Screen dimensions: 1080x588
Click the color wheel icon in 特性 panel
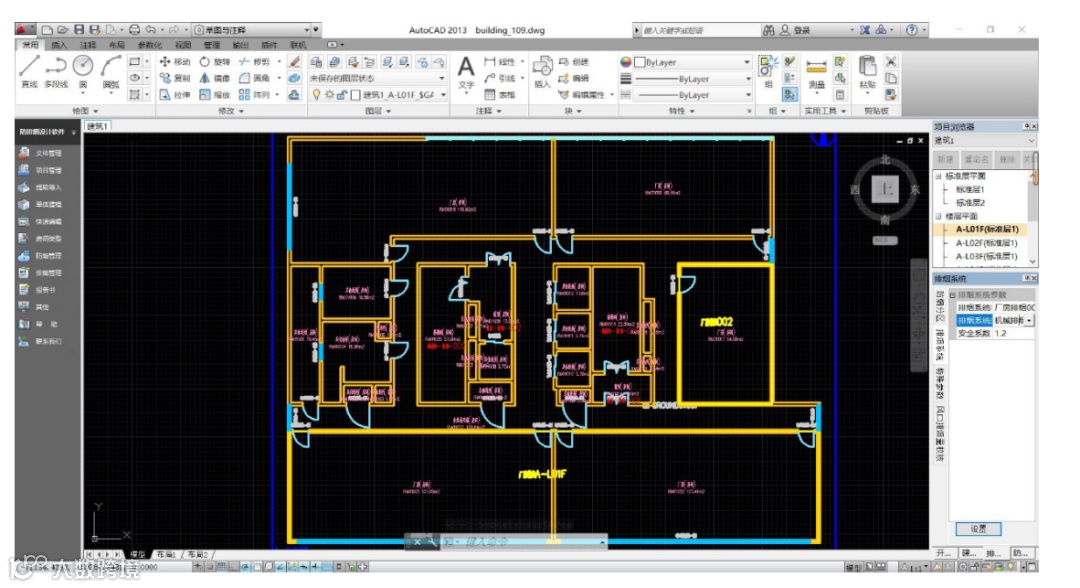(625, 62)
